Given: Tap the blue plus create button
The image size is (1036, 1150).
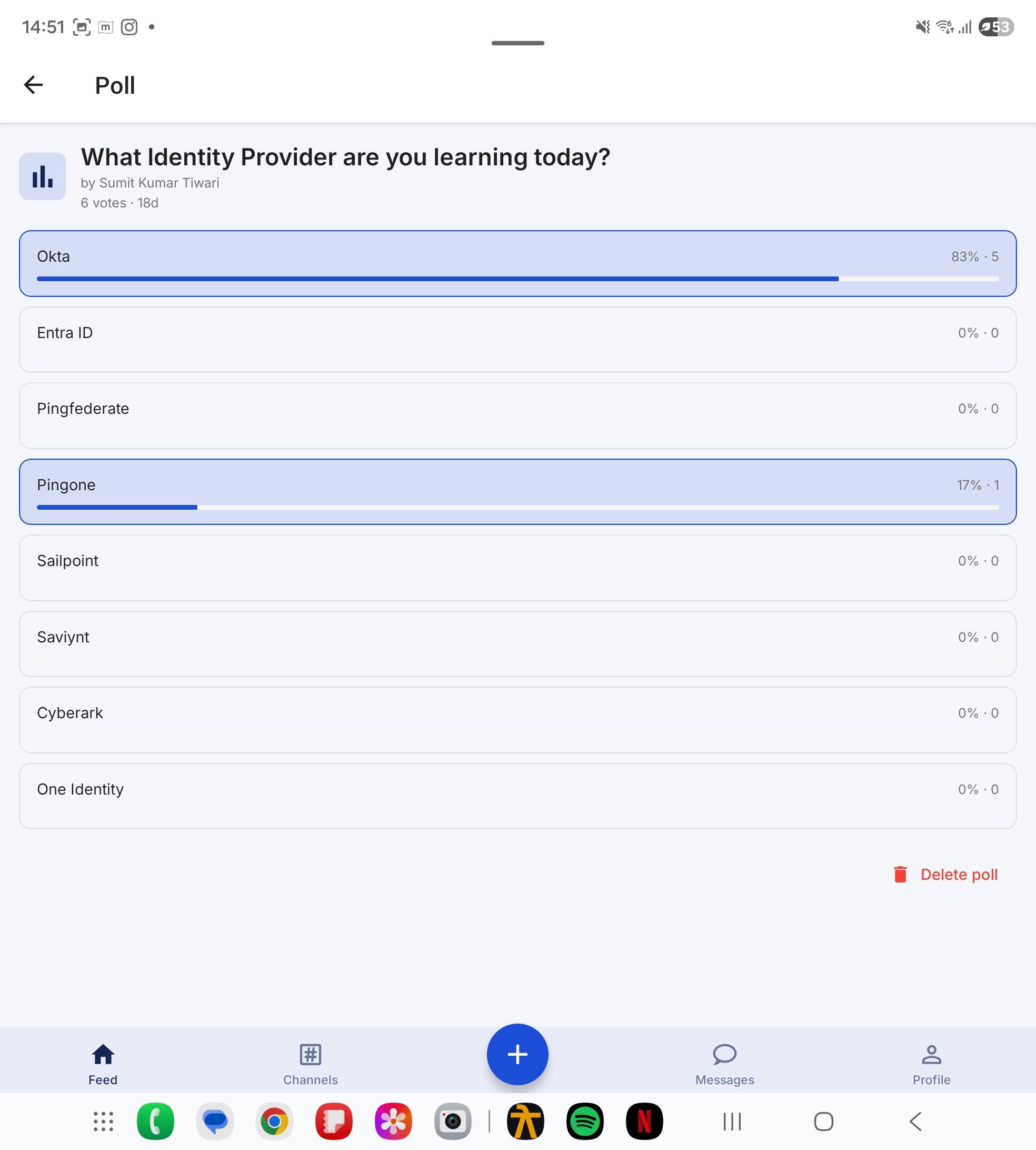Looking at the screenshot, I should coord(517,1054).
